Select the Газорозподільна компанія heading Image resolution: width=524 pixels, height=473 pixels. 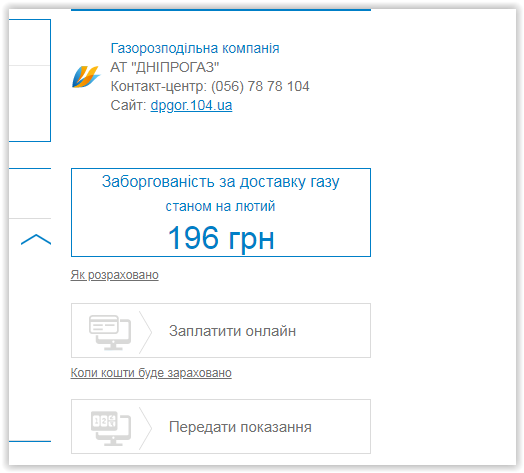pyautogui.click(x=195, y=48)
